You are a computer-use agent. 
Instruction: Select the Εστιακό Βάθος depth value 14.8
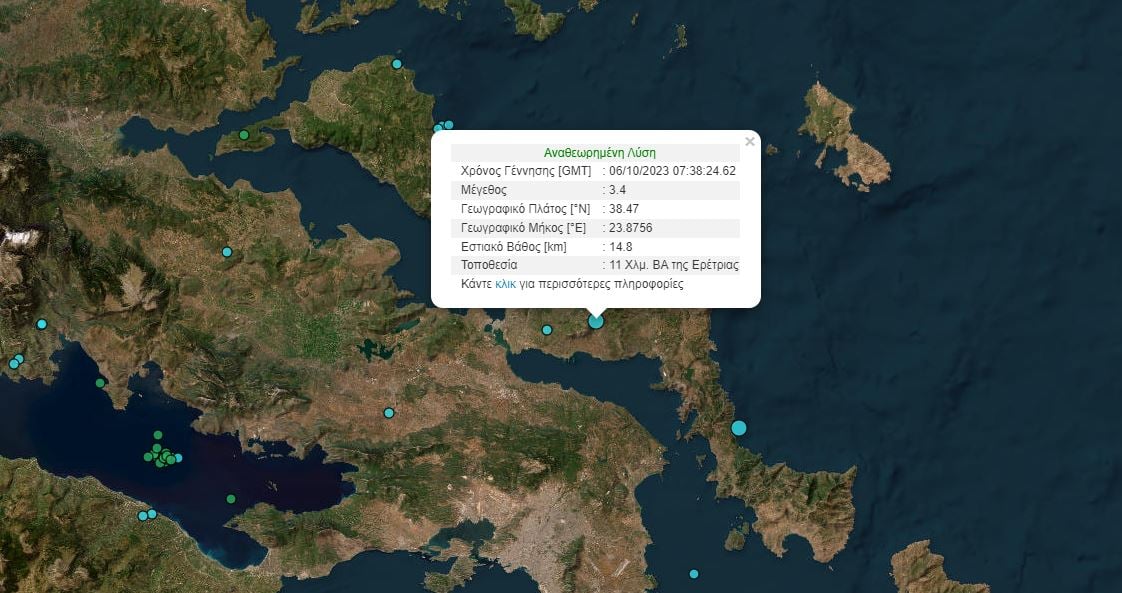[x=622, y=246]
